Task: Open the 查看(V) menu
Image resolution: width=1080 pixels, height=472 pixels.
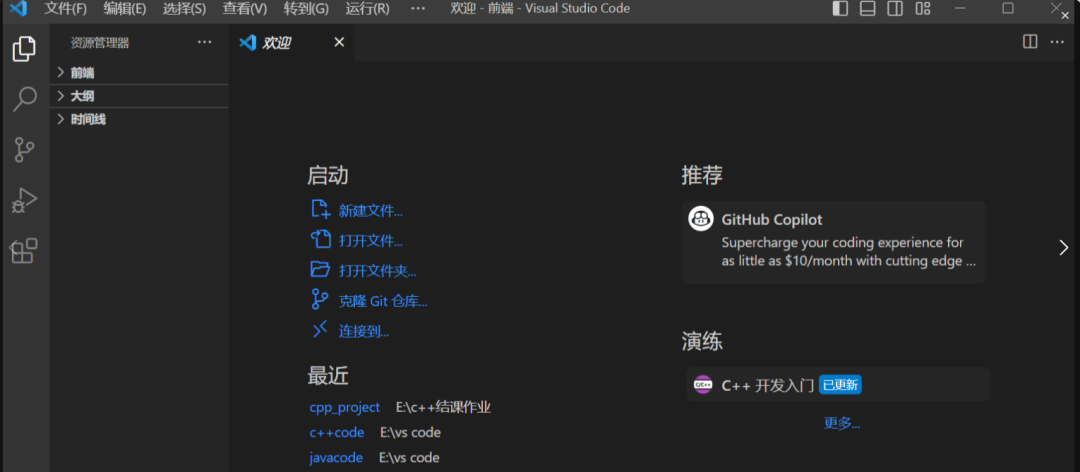Action: (245, 9)
